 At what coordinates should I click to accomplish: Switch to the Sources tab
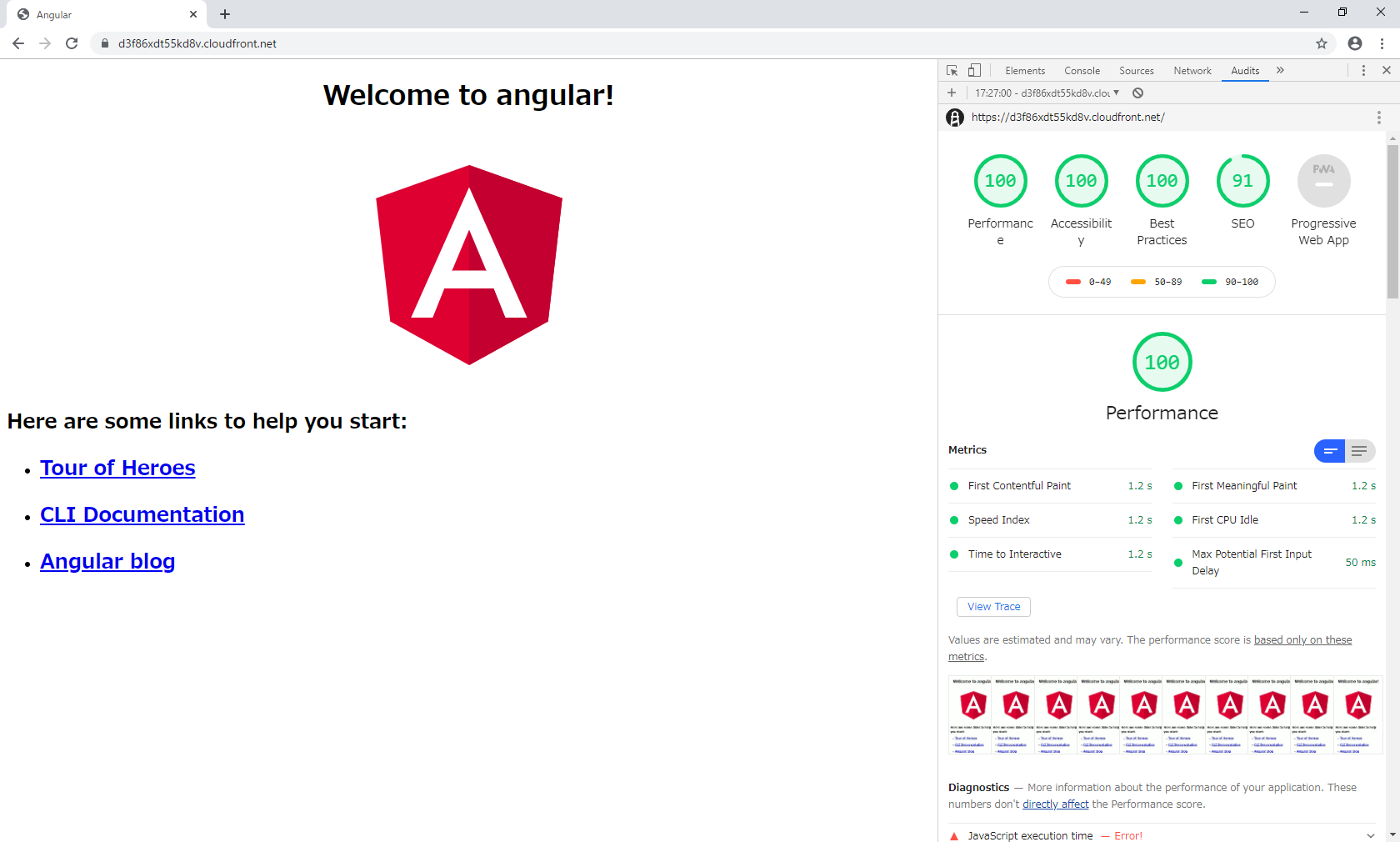click(x=1137, y=71)
